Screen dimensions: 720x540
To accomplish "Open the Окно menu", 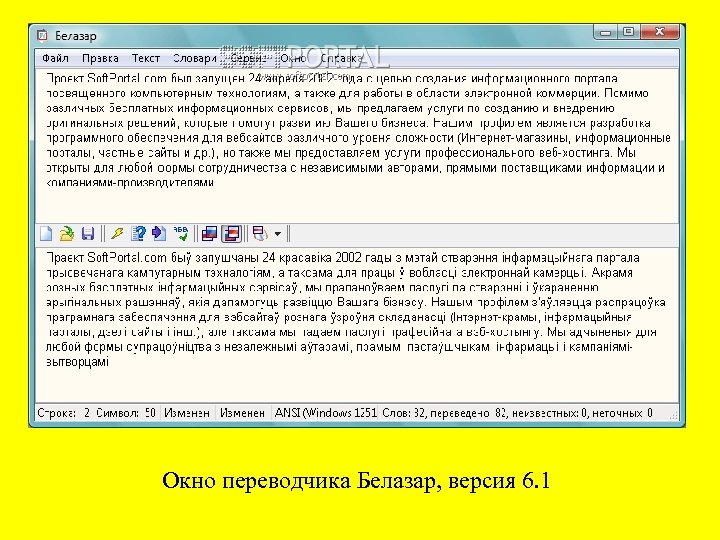I will (x=293, y=58).
